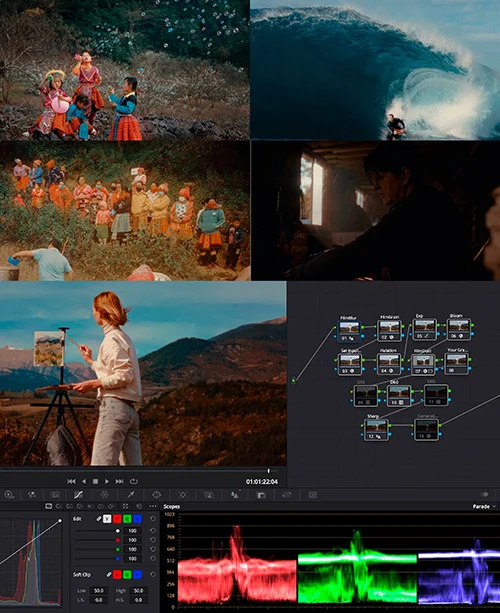This screenshot has height=613, width=500.
Task: Jump to last frame in viewer
Action: [120, 481]
